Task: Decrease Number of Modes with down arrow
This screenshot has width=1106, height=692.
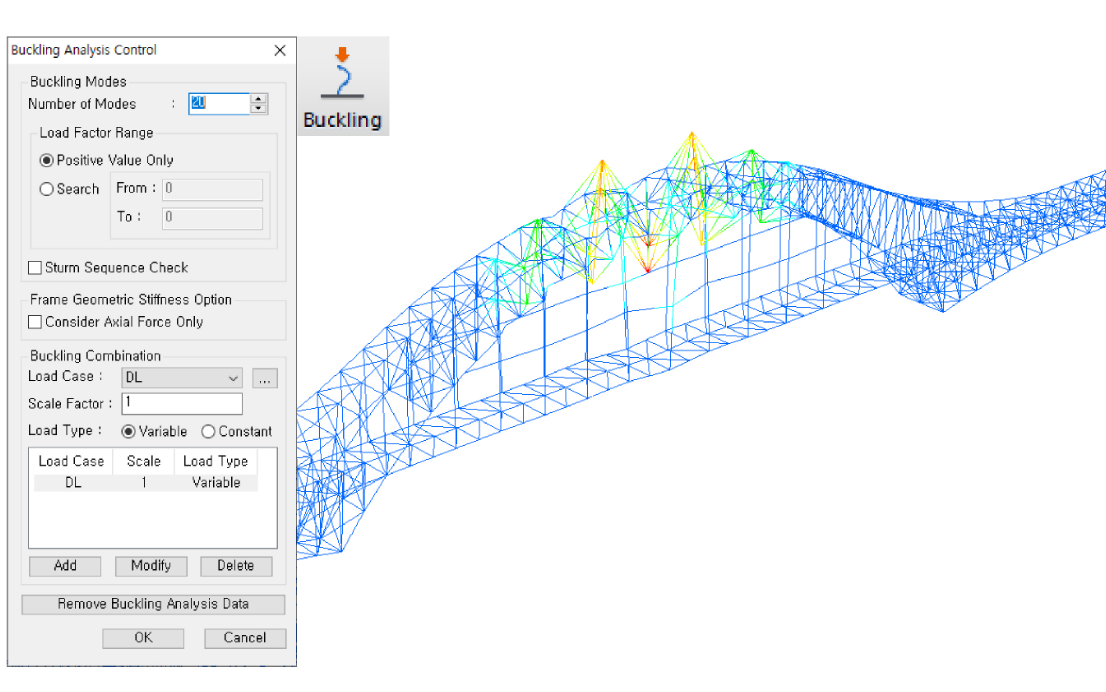Action: coord(259,108)
